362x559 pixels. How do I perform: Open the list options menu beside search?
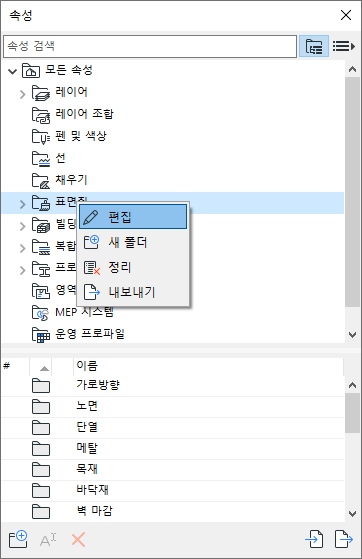point(344,46)
